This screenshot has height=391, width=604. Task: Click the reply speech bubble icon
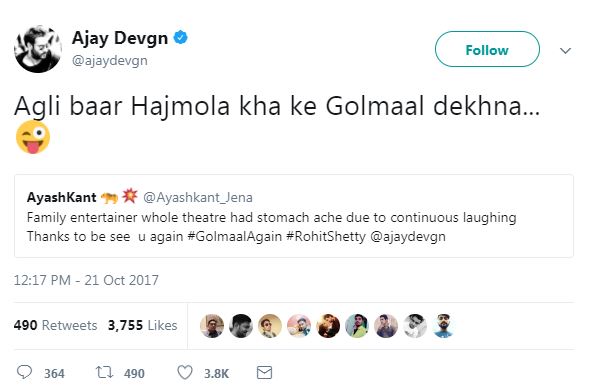(x=25, y=372)
